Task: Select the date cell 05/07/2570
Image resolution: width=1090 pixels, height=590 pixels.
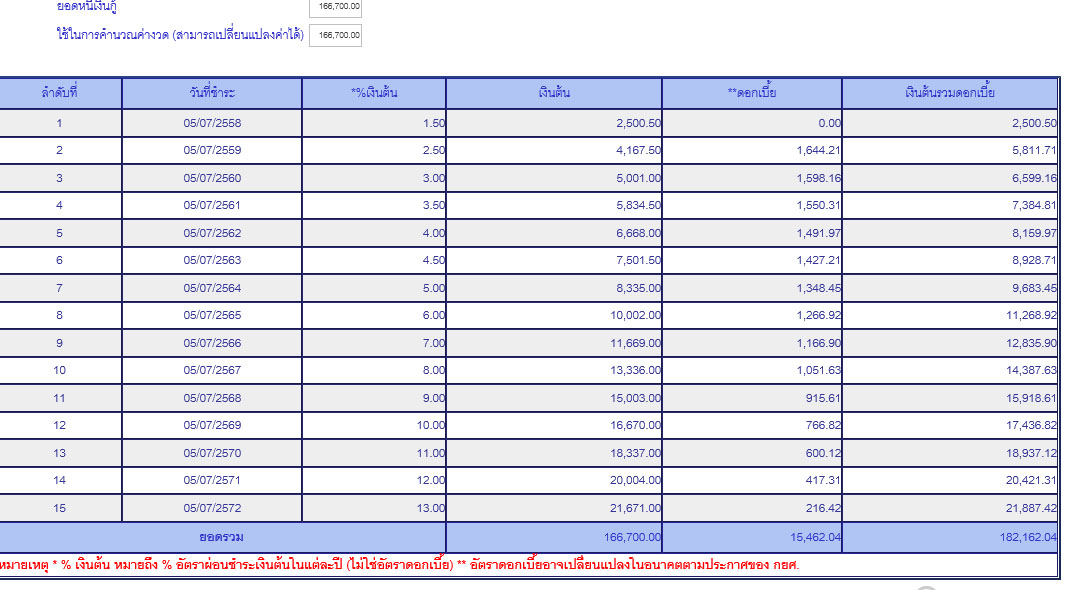Action: (x=212, y=452)
